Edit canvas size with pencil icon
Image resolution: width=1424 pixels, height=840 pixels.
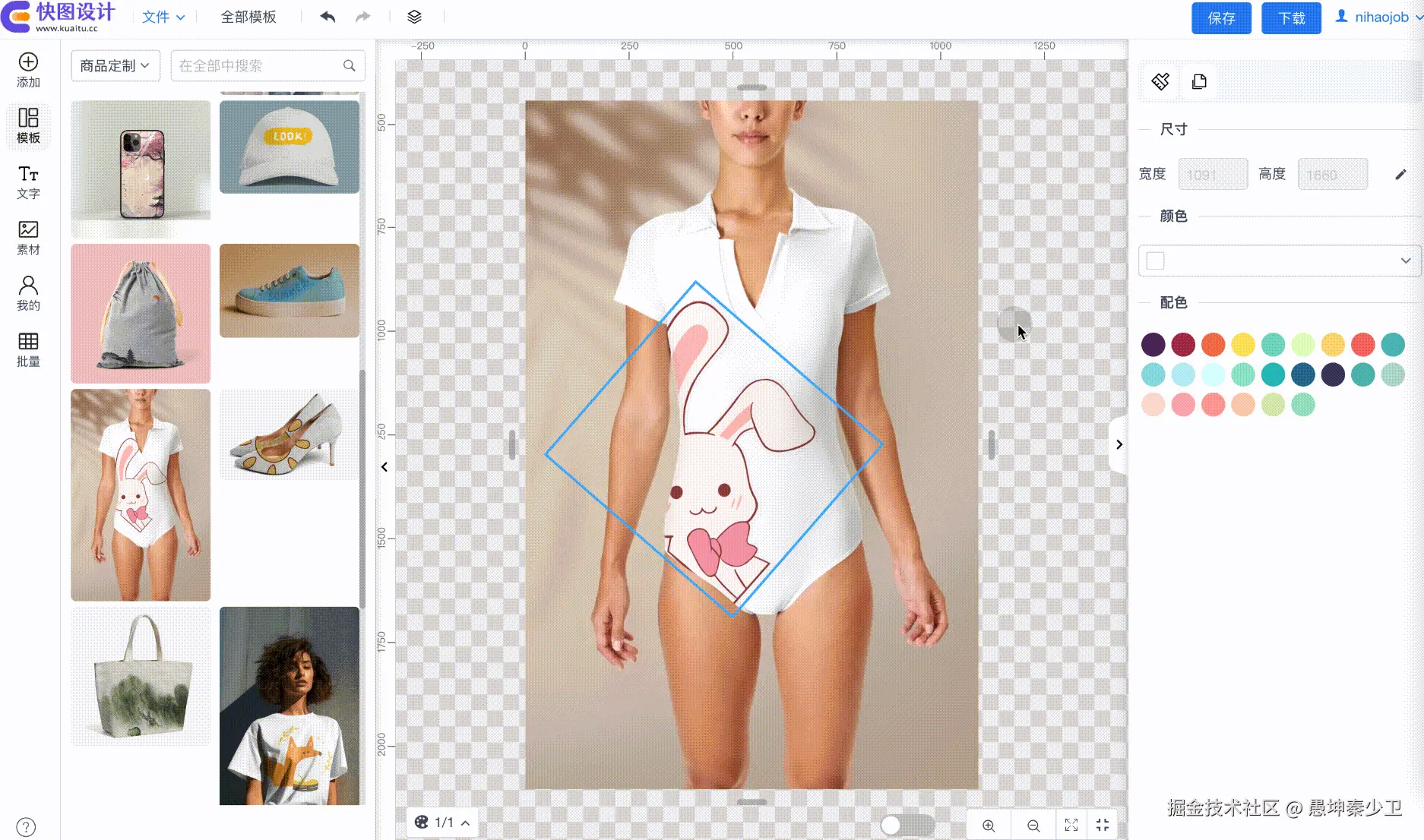click(x=1400, y=175)
